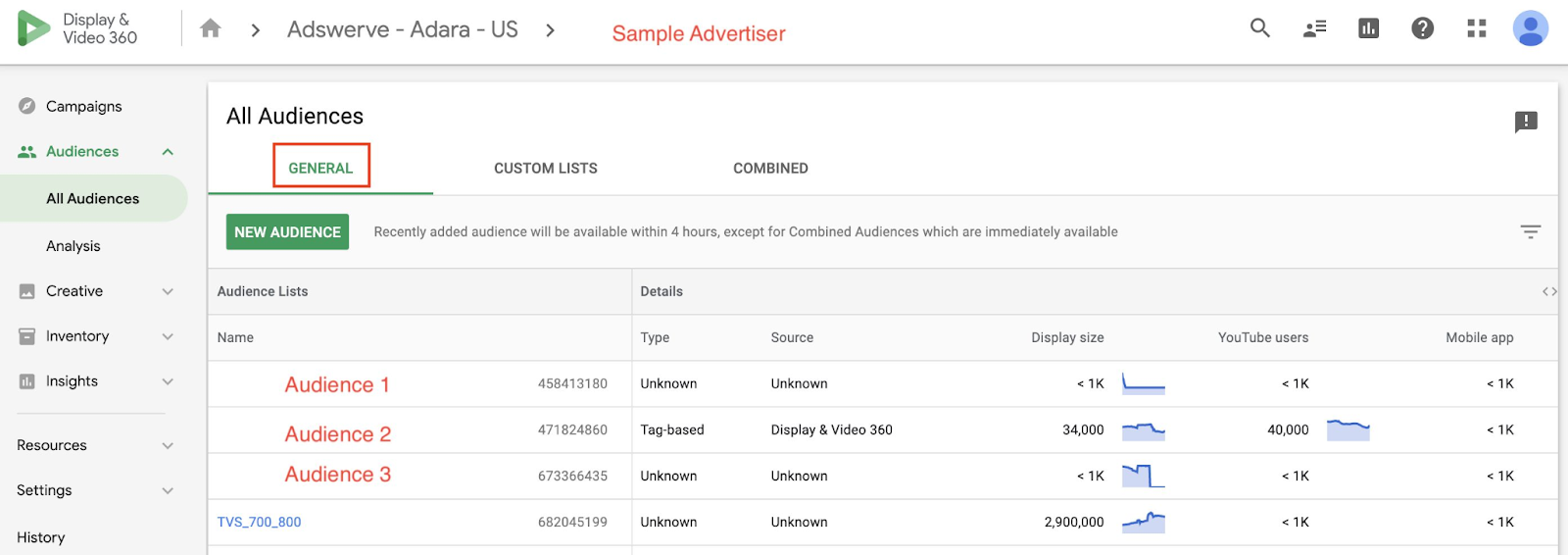Click the Display & Video 360 source cell

click(832, 429)
